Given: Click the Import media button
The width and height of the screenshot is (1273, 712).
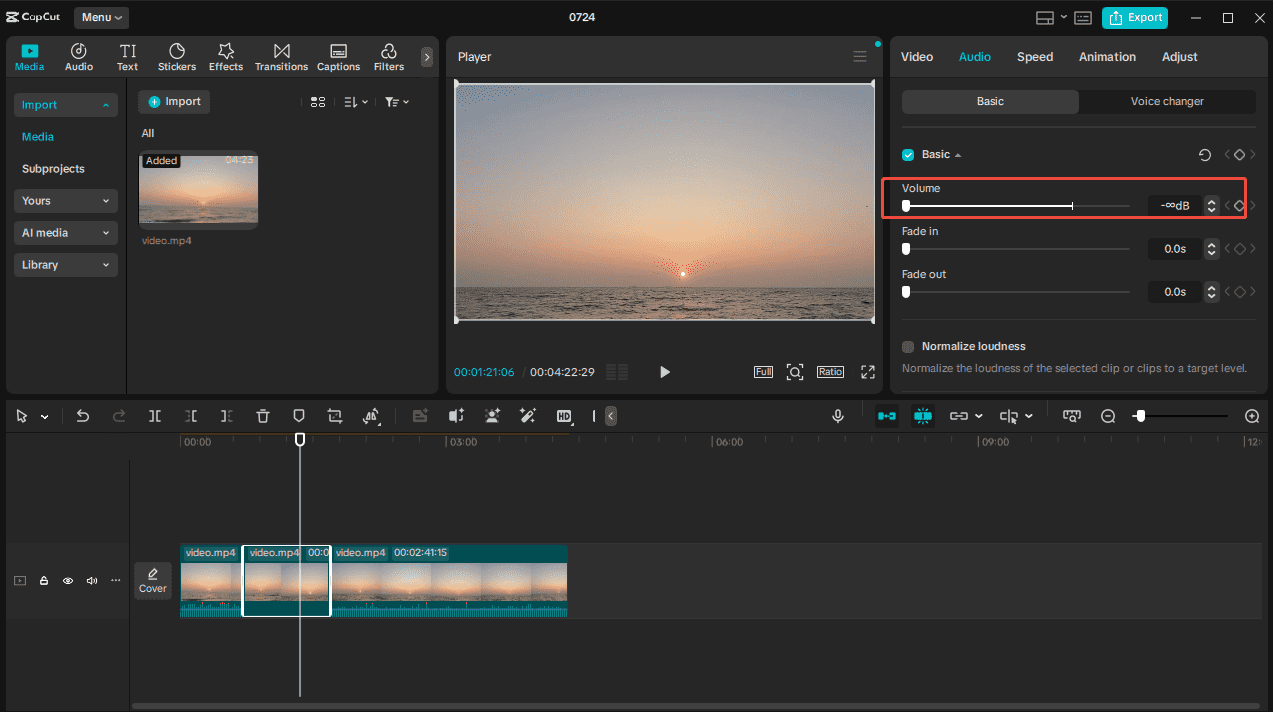Looking at the screenshot, I should [x=174, y=102].
